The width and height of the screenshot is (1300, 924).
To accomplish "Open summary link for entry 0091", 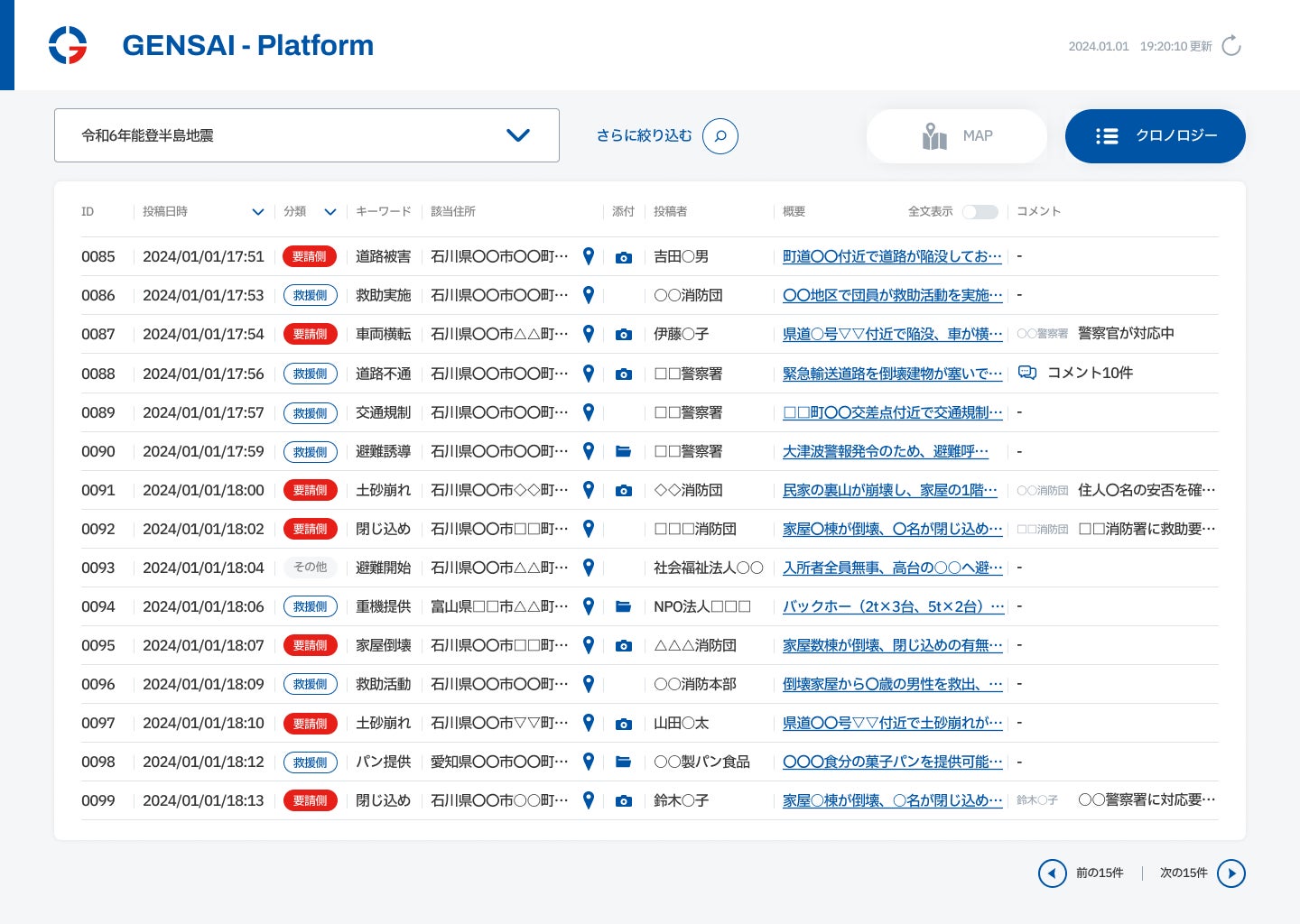I will [890, 490].
